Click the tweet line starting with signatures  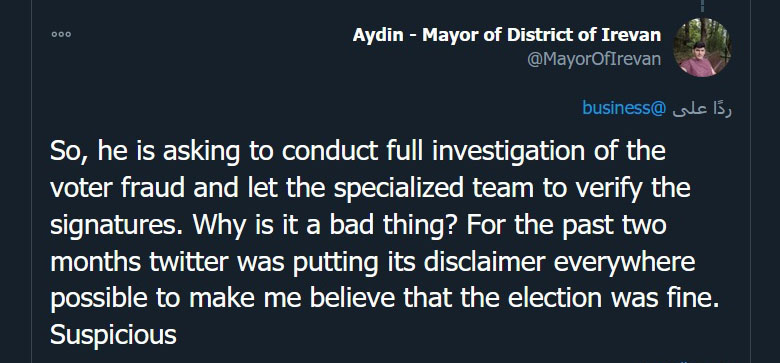[358, 225]
